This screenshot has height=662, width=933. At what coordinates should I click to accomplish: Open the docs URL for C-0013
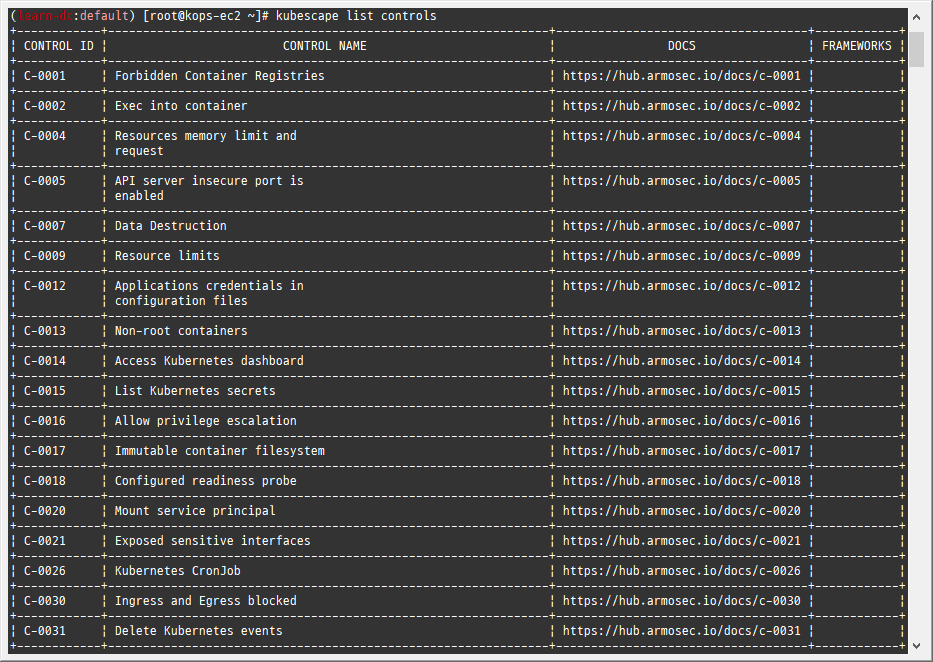pos(683,330)
